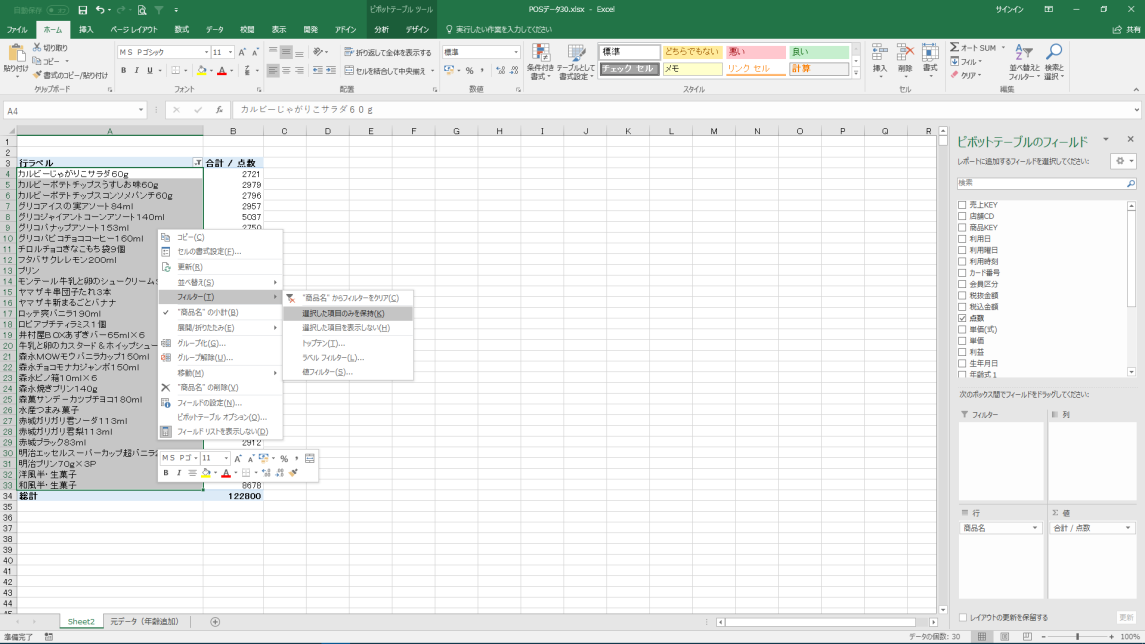Image resolution: width=1145 pixels, height=644 pixels.
Task: Click the Format Painter brush icon
Action: click(37, 74)
